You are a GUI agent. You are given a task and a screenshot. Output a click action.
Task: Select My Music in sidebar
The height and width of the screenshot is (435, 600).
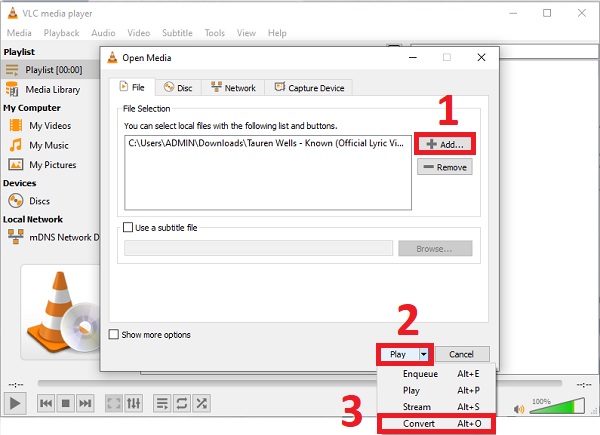coord(51,145)
